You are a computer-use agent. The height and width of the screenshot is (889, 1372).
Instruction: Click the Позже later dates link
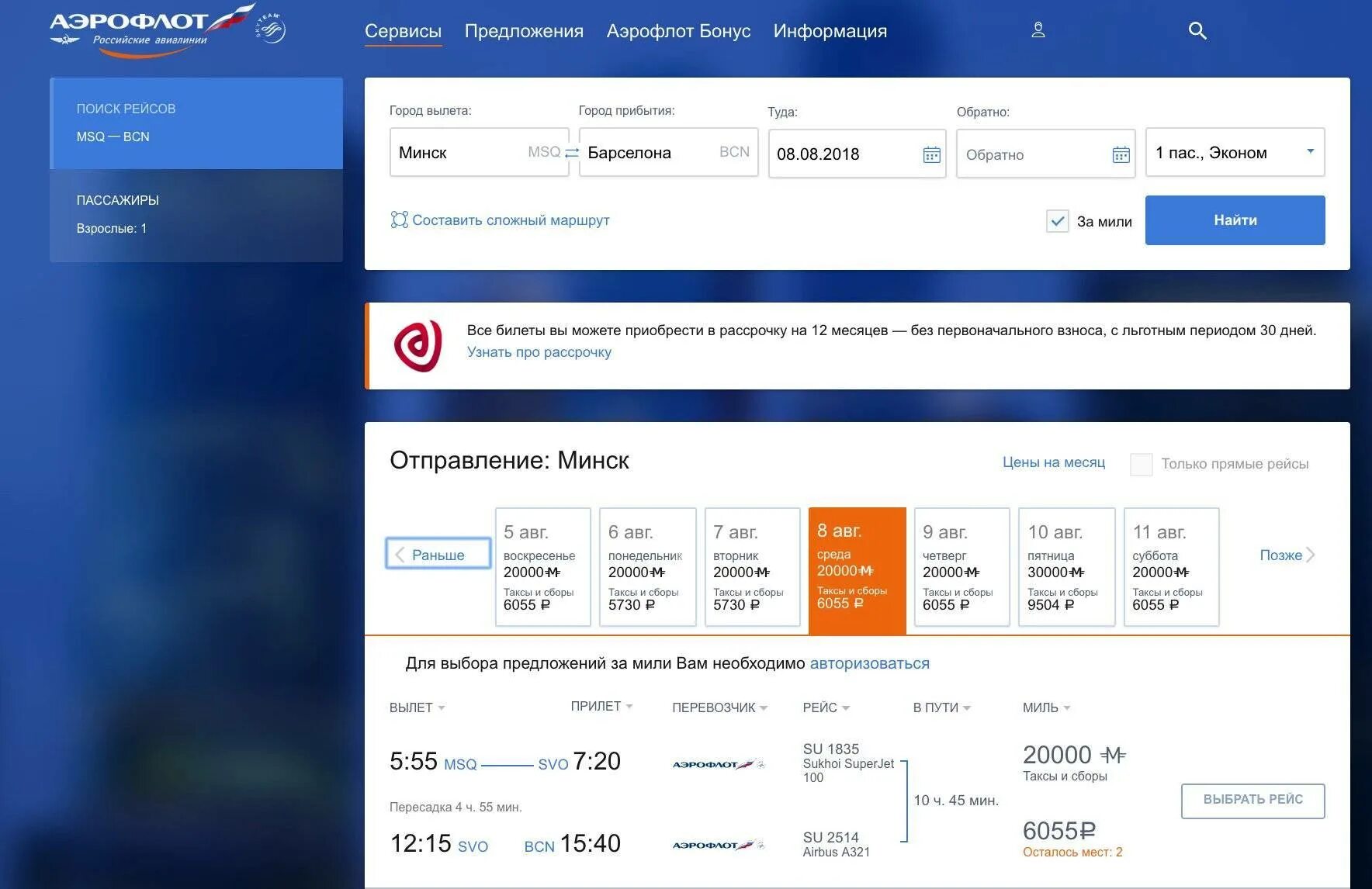(x=1287, y=555)
